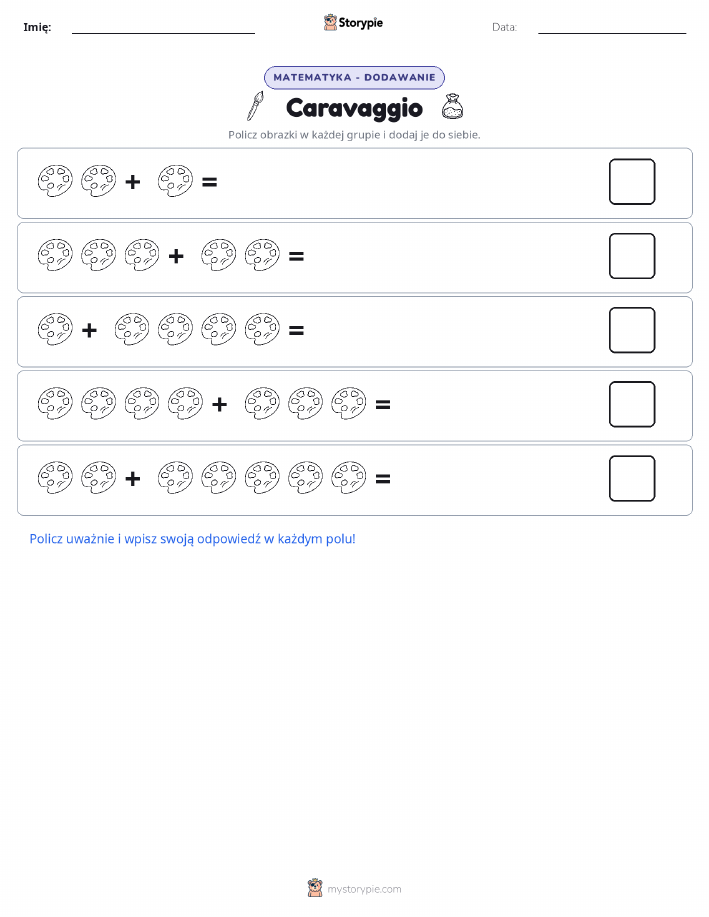Click the bear icon next to mystorypie.com

click(x=315, y=888)
